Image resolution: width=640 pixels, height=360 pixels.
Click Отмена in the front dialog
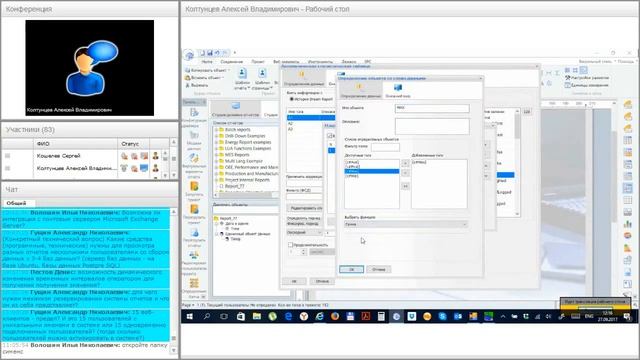pos(378,269)
